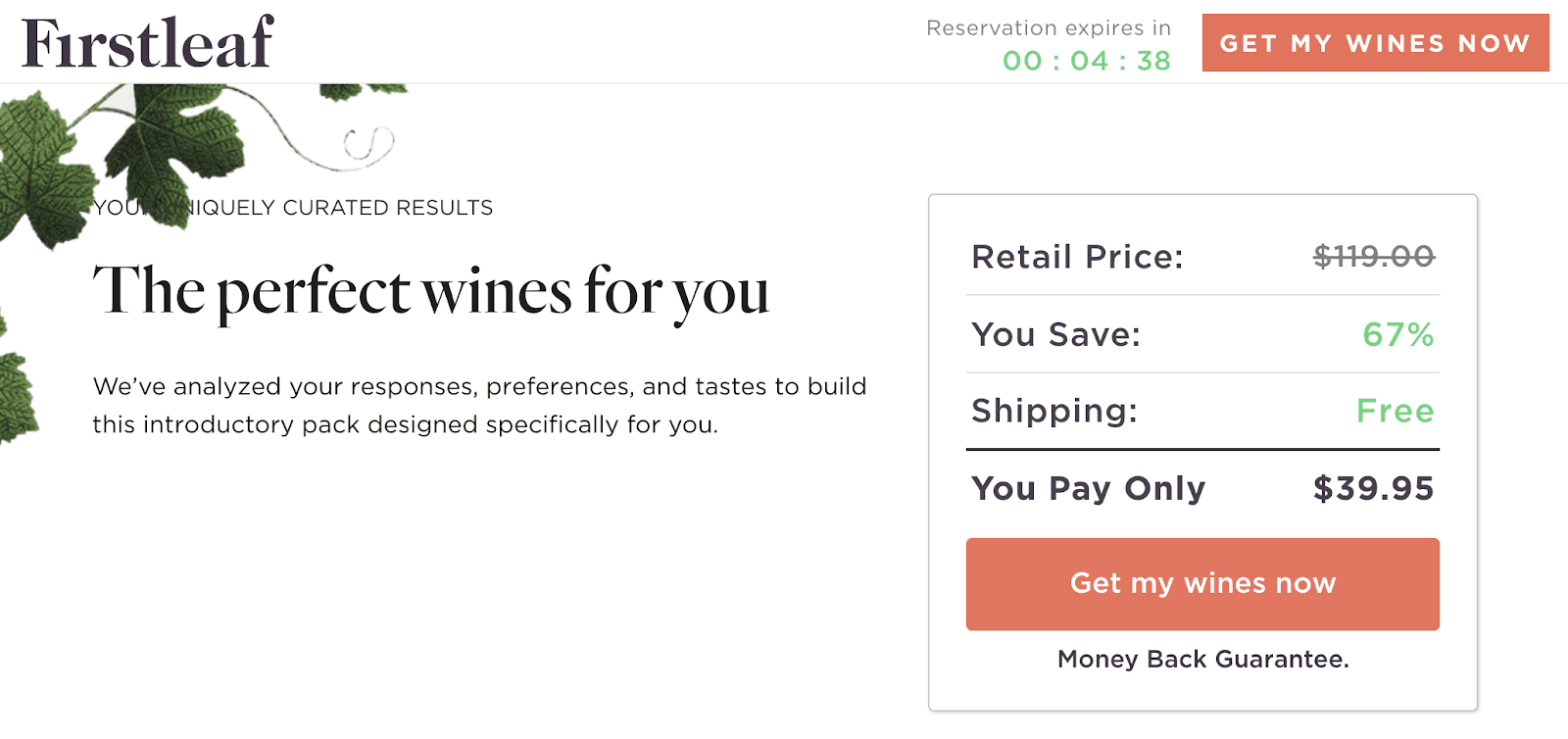Image resolution: width=1568 pixels, height=739 pixels.
Task: Click the You Pay Only label
Action: [1089, 489]
